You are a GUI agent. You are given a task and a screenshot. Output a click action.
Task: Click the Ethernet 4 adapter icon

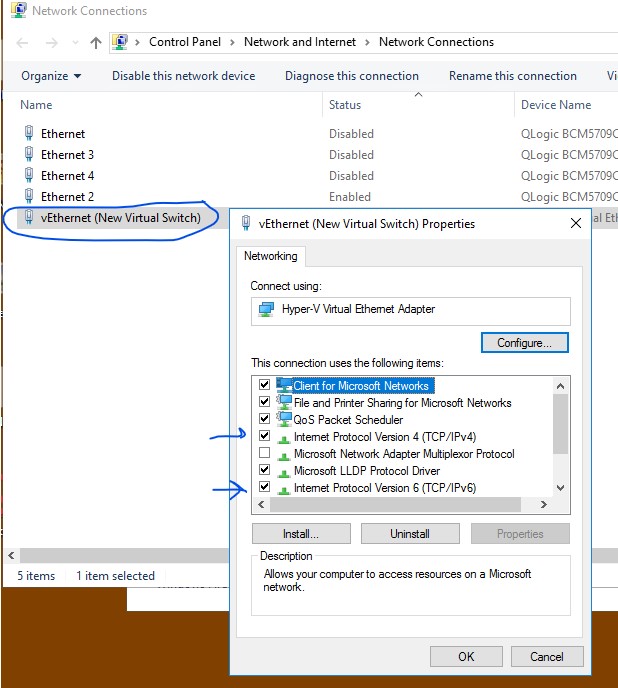tap(29, 175)
